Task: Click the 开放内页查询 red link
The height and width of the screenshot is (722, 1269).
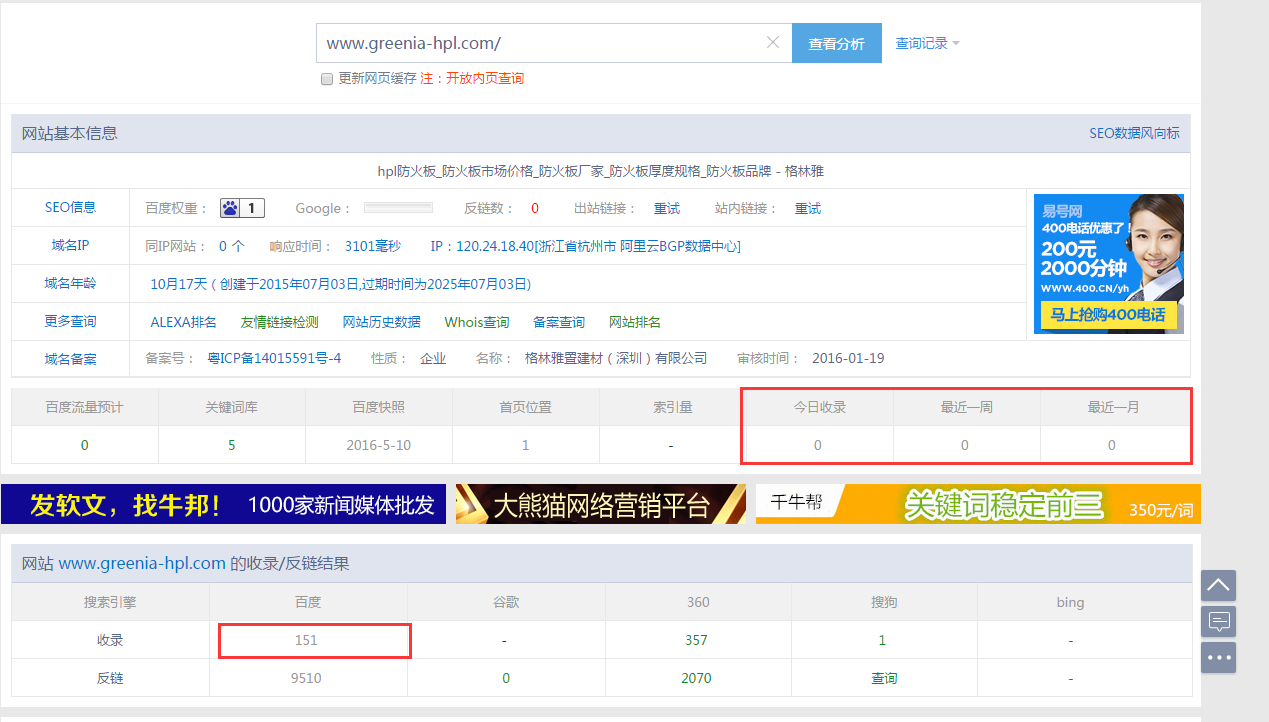Action: (x=485, y=79)
